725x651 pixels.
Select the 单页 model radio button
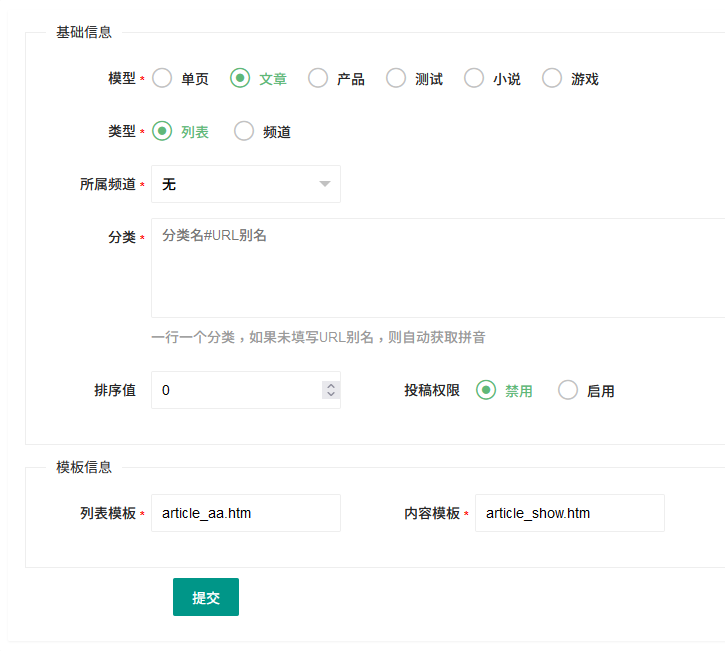(162, 79)
